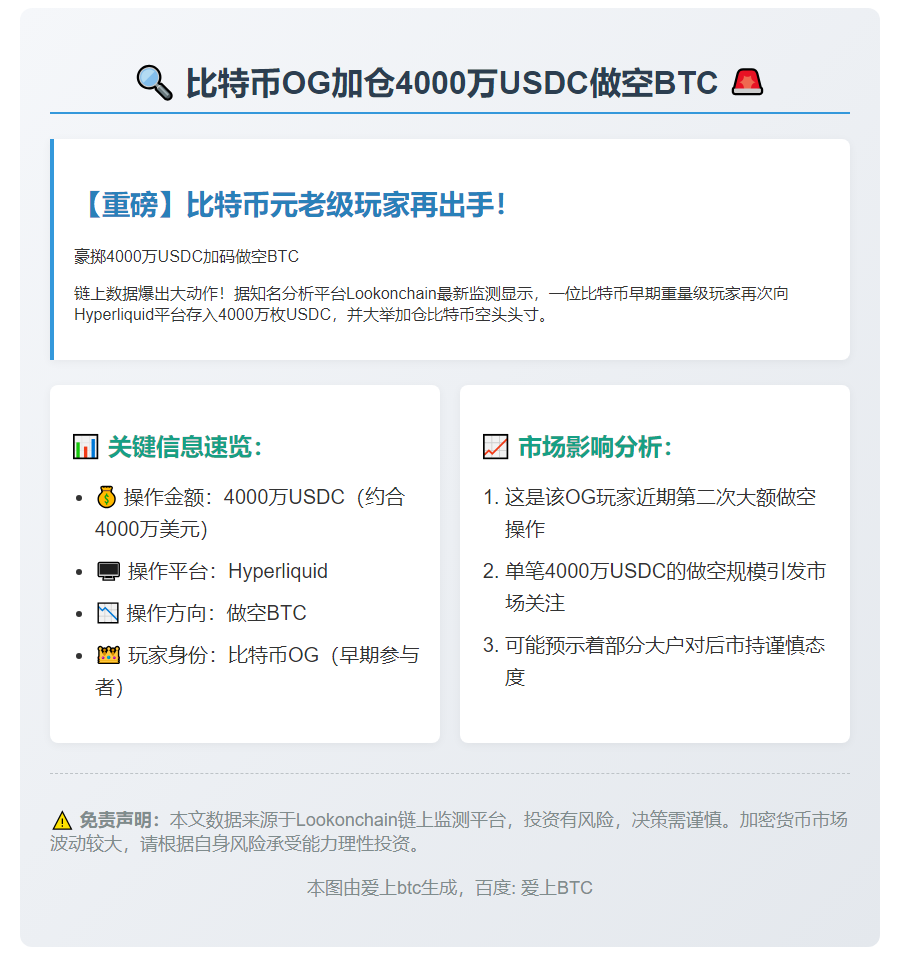Screen dimensions: 900x978
Task: Click the 市场影响分析 section heading
Action: click(x=595, y=447)
